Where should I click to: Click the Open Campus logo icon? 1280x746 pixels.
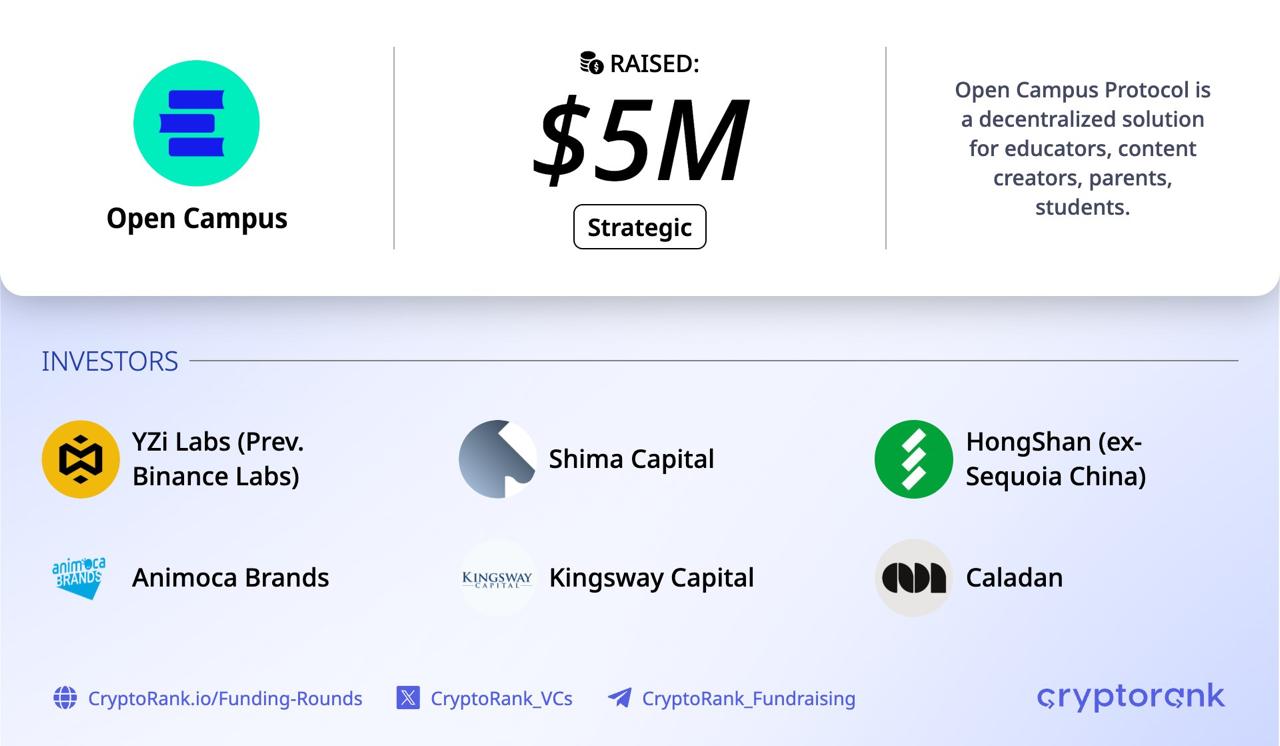coord(196,123)
